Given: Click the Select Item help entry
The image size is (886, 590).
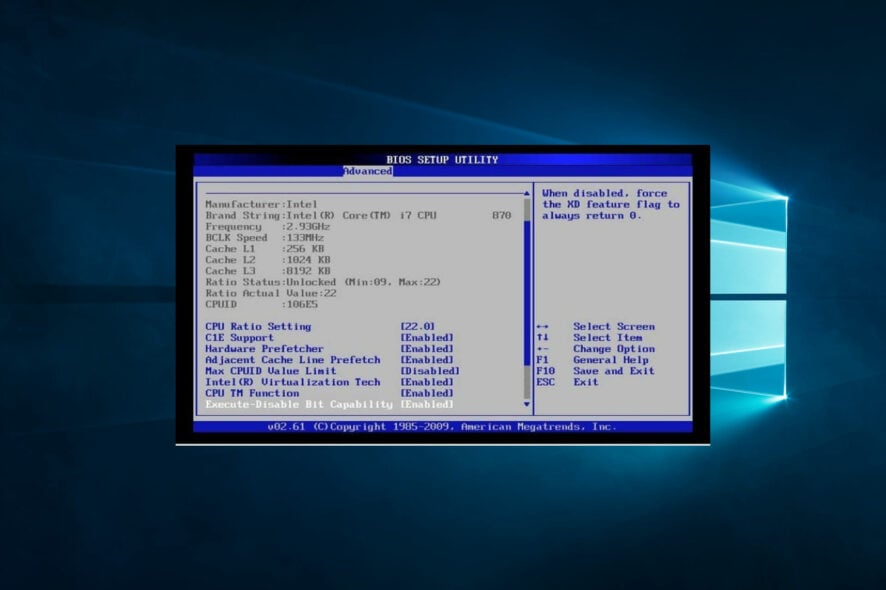Looking at the screenshot, I should click(607, 338).
